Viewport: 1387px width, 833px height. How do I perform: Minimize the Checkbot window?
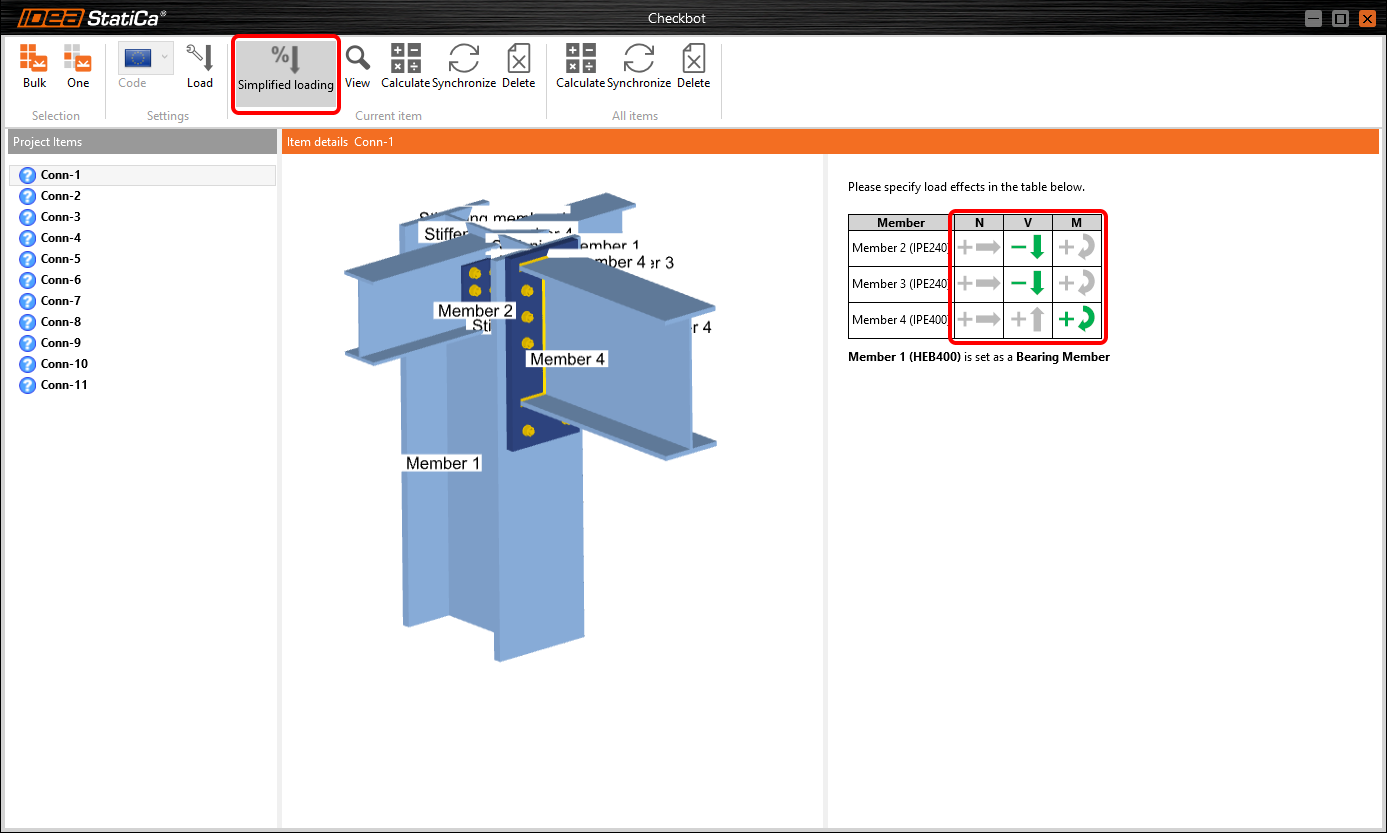point(1313,19)
